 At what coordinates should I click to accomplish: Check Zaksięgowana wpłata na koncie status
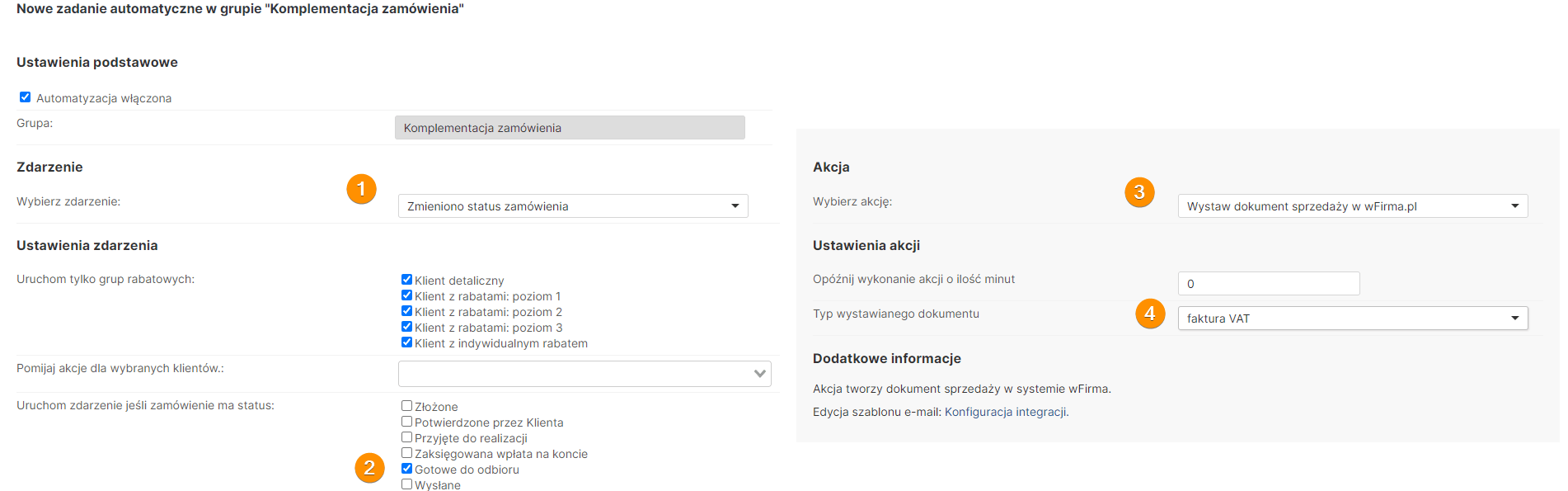pyautogui.click(x=406, y=453)
